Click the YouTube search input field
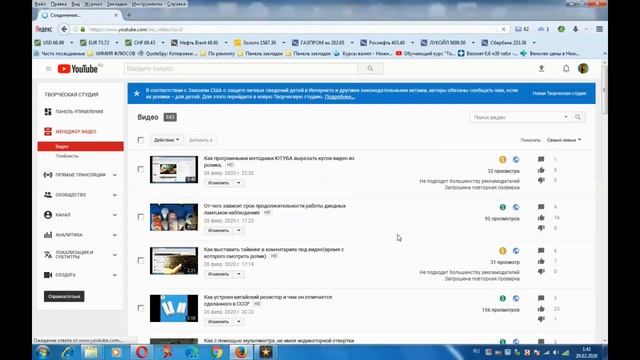 pyautogui.click(x=241, y=69)
